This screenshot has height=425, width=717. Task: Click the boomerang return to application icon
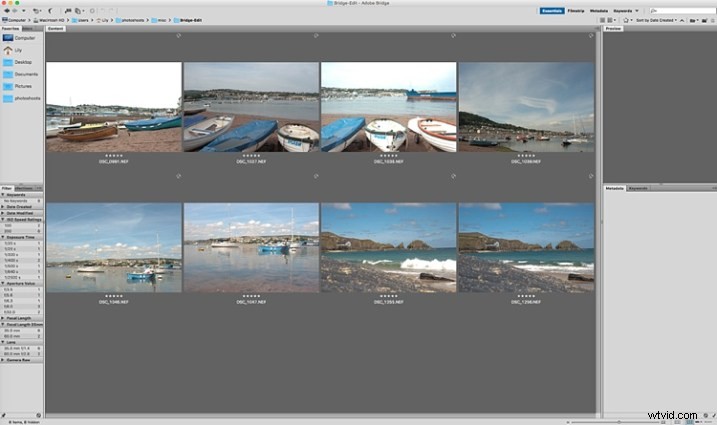50,11
